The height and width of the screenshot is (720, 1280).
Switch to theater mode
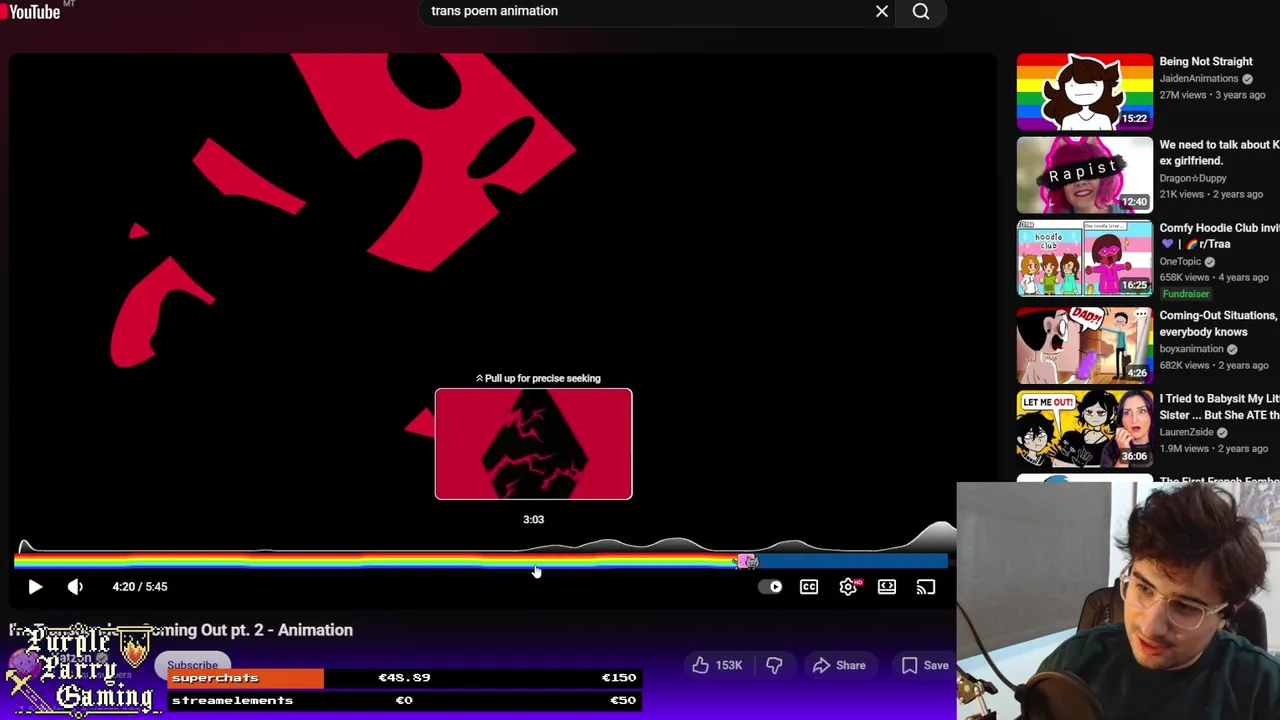[x=887, y=587]
